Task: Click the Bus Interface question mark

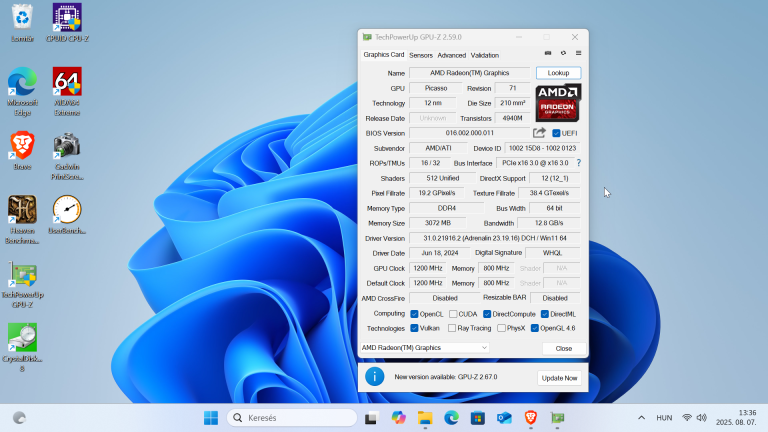Action: tap(578, 163)
